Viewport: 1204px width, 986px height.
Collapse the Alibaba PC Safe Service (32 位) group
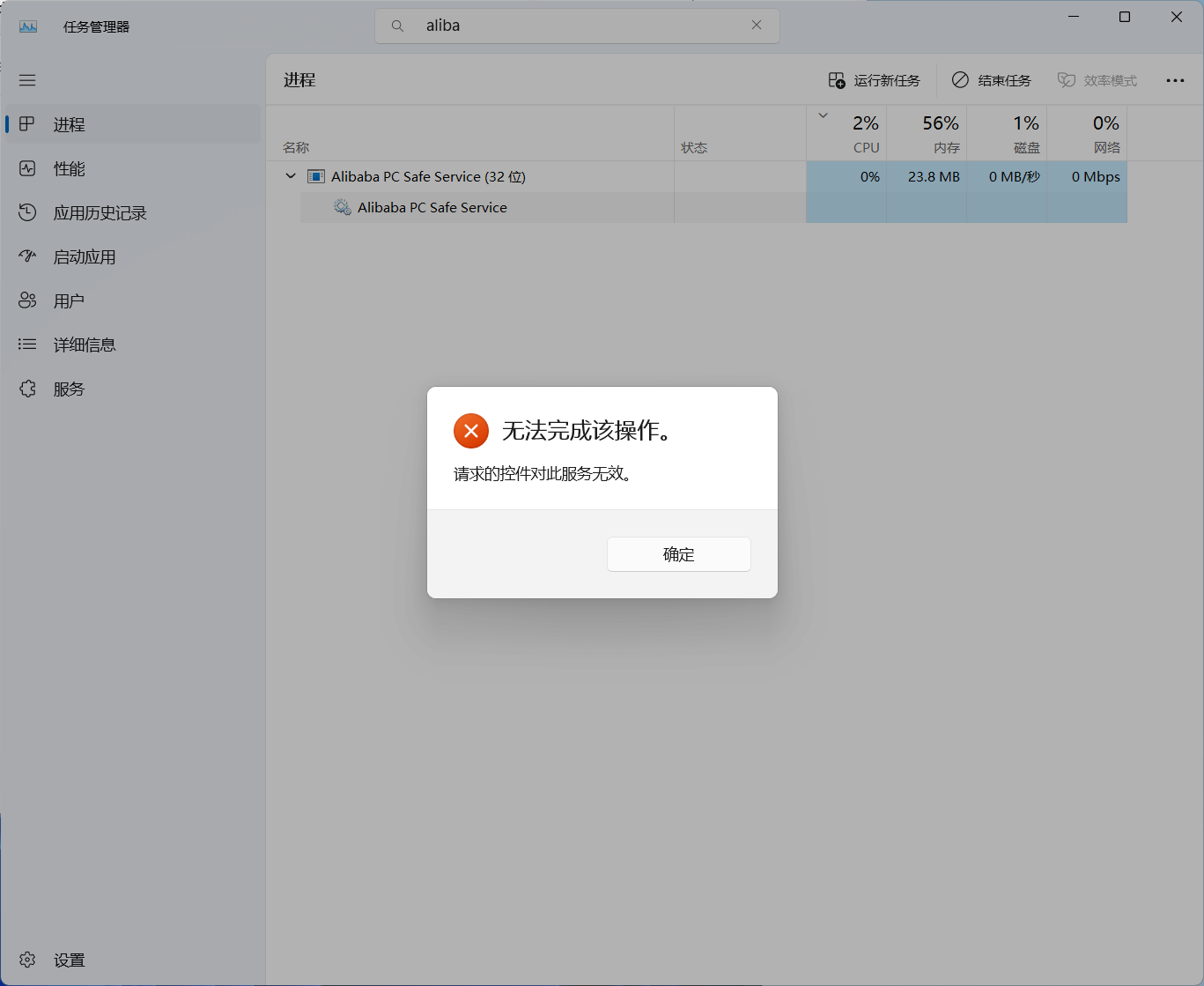[x=291, y=176]
